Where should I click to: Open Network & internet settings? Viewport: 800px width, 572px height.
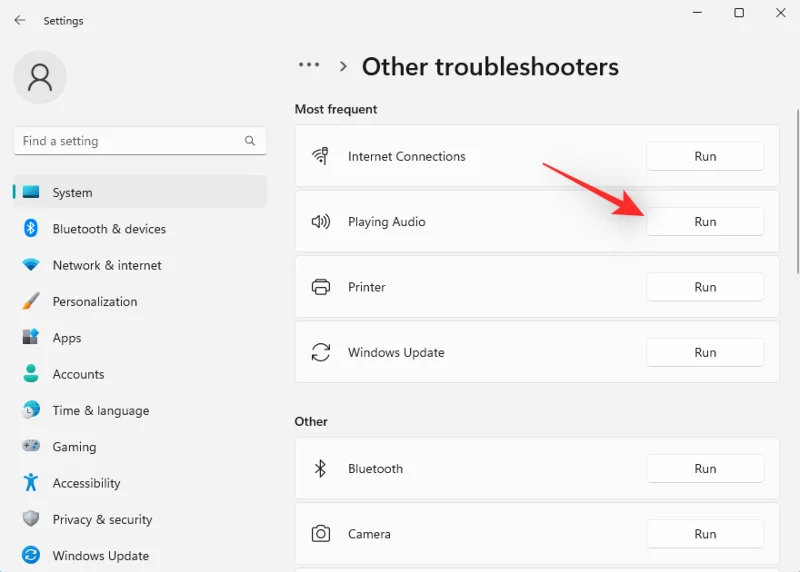coord(107,265)
